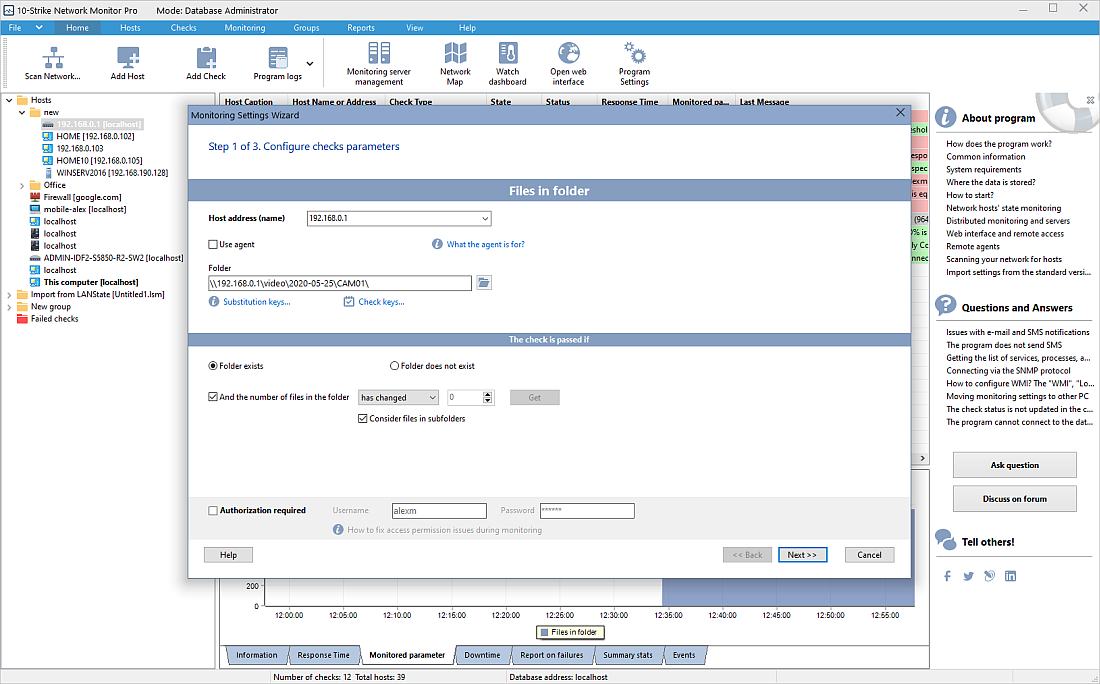The image size is (1100, 684).
Task: Open the Watch dashboard
Action: click(x=507, y=63)
